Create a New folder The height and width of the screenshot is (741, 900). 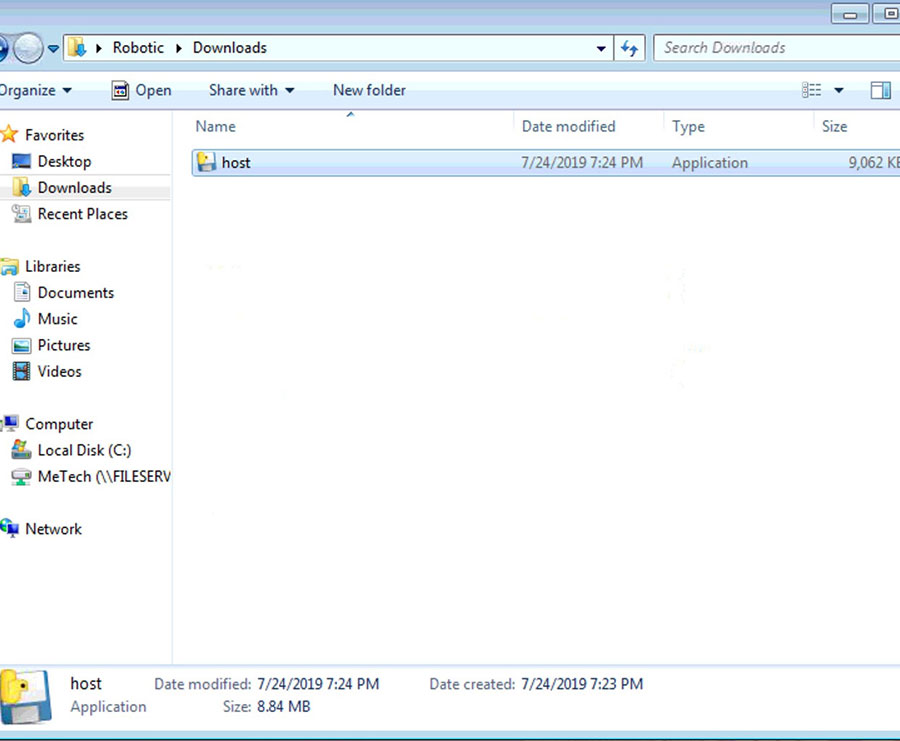click(369, 90)
